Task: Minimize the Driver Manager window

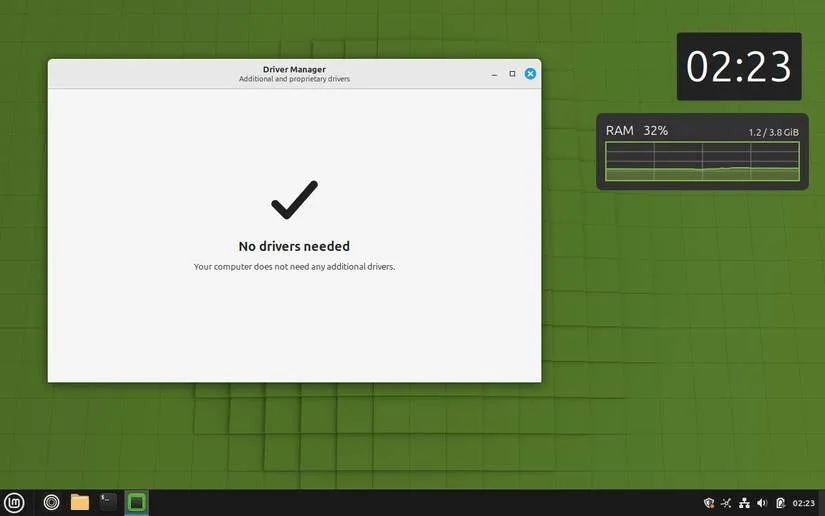Action: pos(494,74)
